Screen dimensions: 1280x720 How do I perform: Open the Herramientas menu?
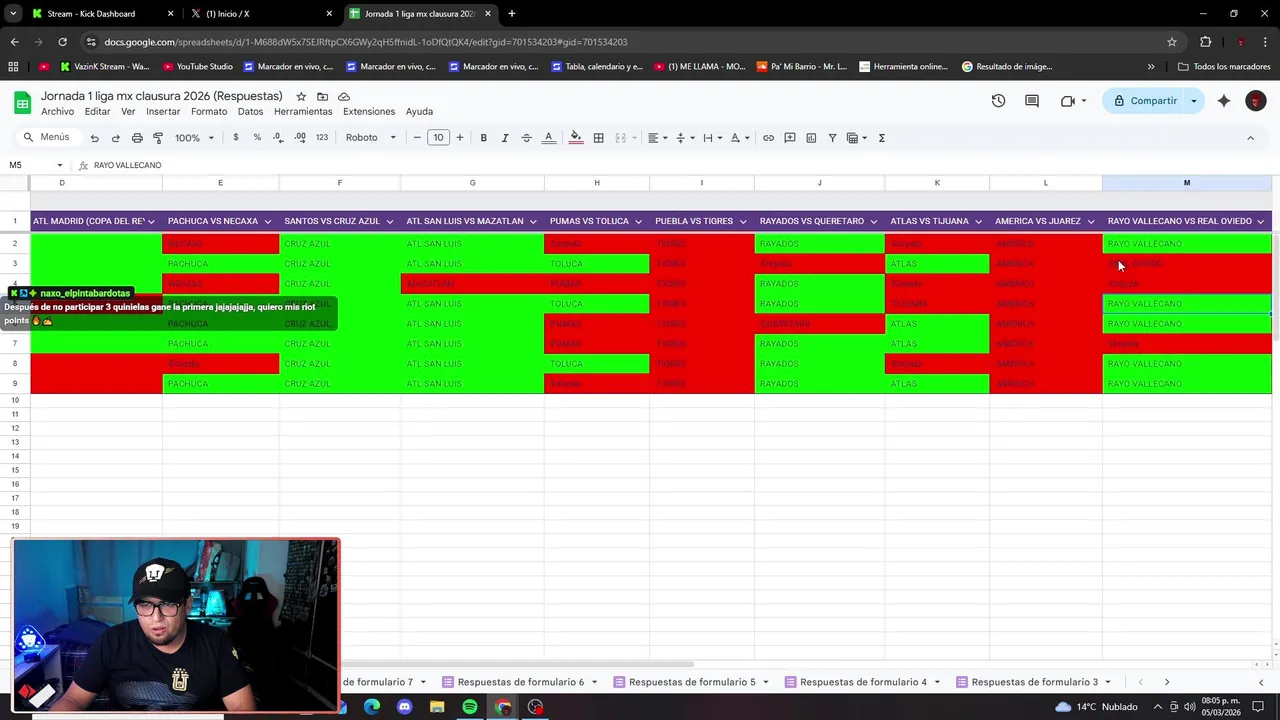tap(303, 111)
